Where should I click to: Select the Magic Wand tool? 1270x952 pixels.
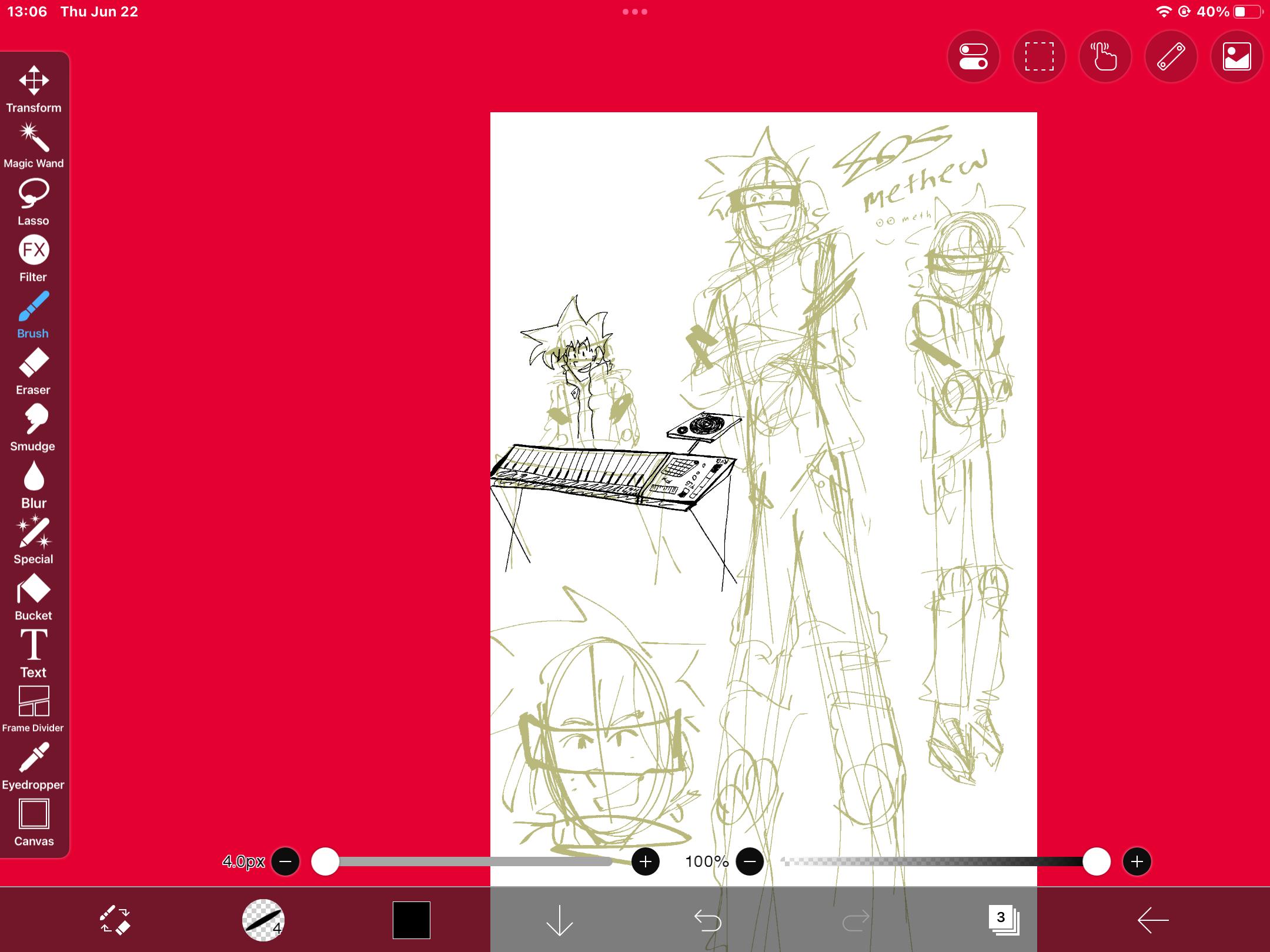pyautogui.click(x=34, y=146)
